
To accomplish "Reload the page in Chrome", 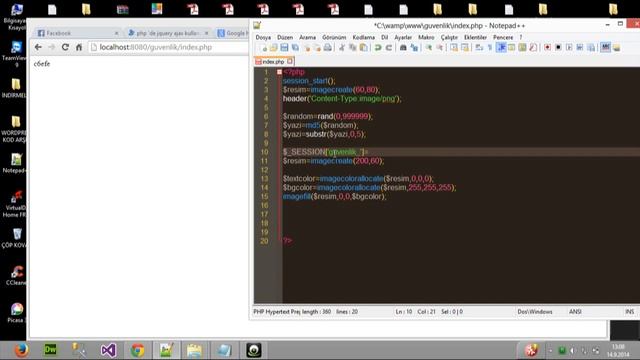I will click(65, 47).
